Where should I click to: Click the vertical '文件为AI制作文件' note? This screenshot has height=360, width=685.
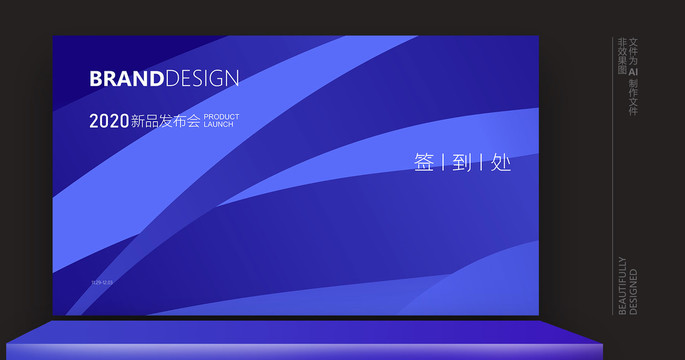pos(633,76)
